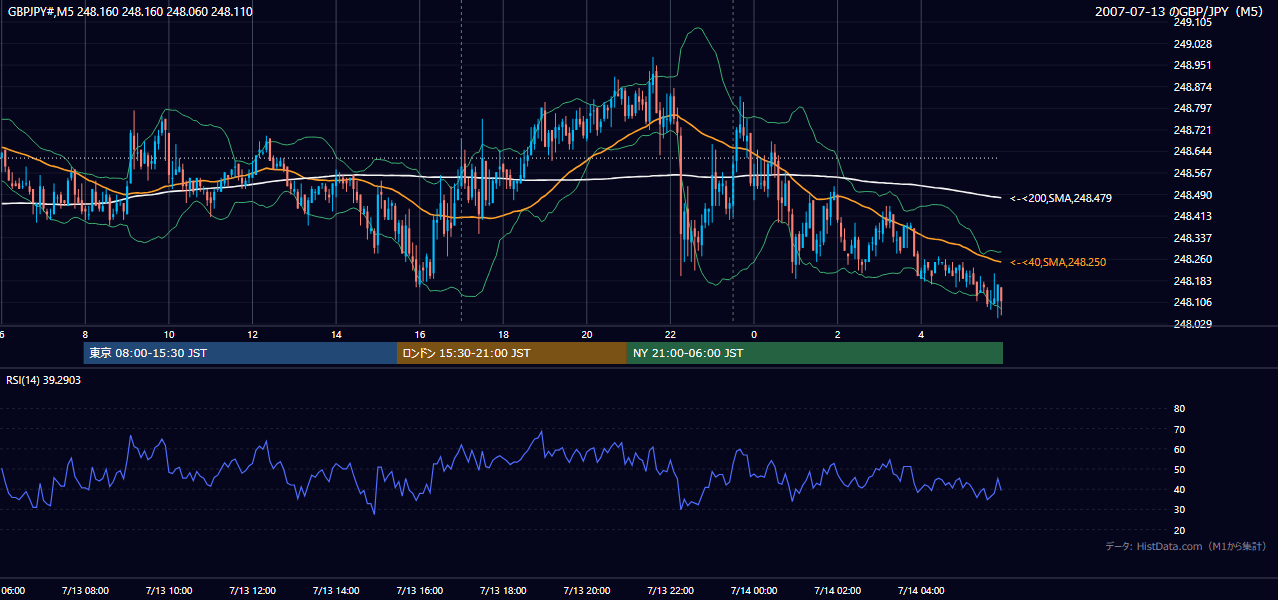Click price level 248.951 on axis
This screenshot has width=1278, height=600.
(x=1192, y=65)
